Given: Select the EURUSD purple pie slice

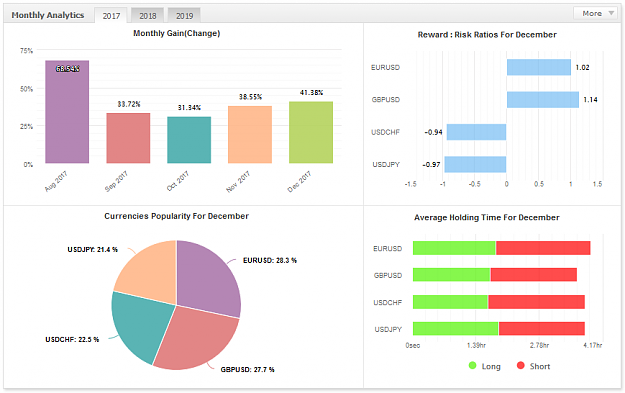Looking at the screenshot, I should (x=207, y=279).
